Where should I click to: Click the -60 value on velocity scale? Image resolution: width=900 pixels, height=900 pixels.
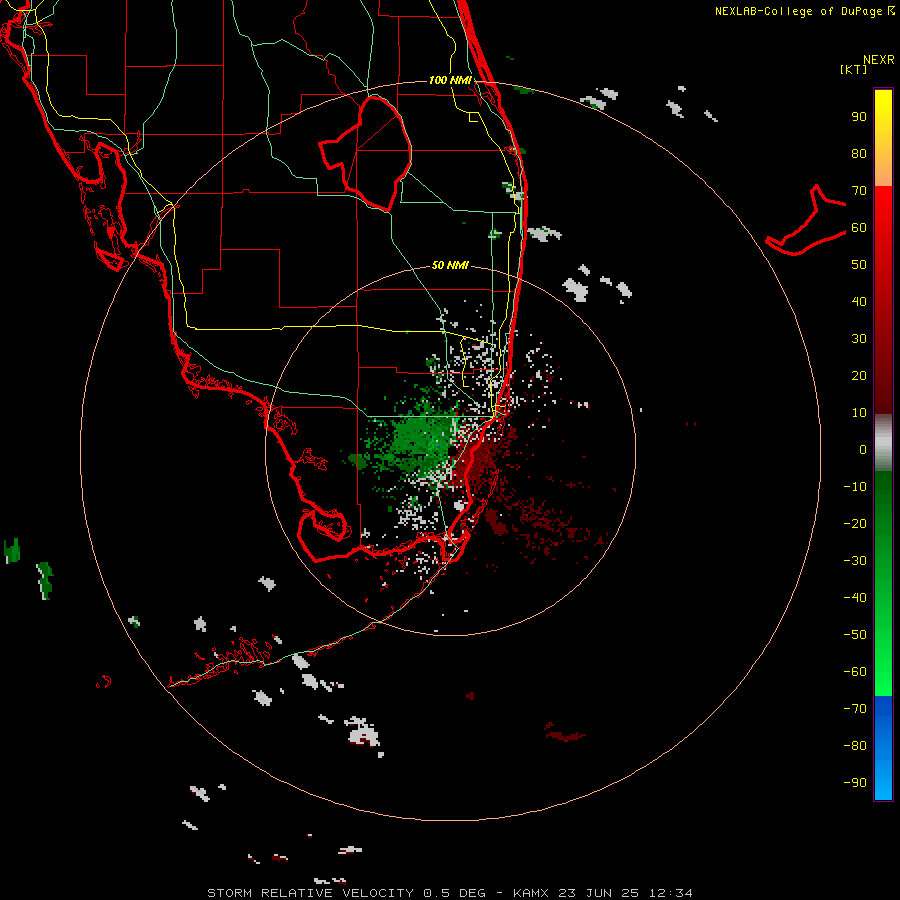point(855,672)
